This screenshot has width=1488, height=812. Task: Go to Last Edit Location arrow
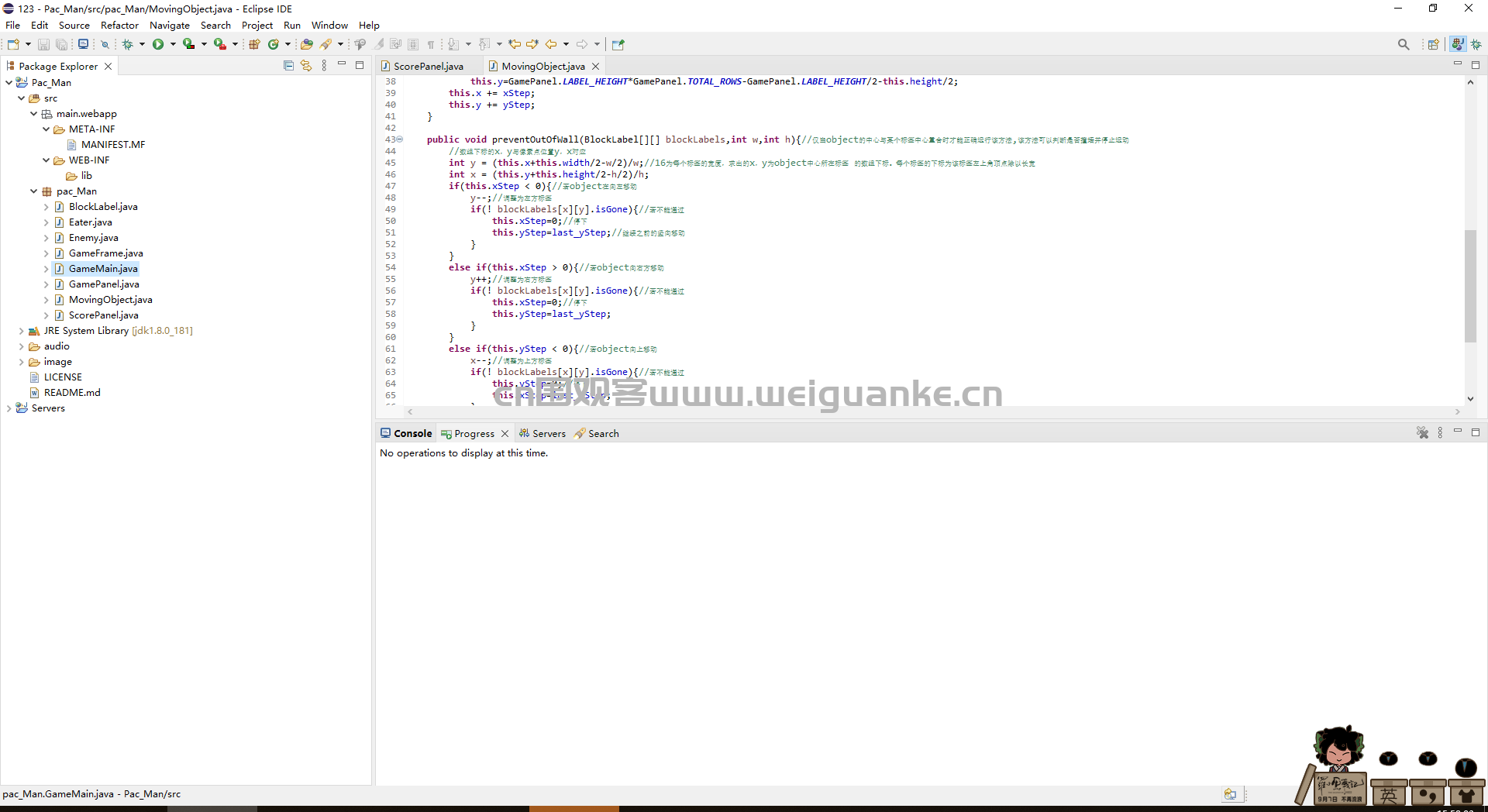click(x=515, y=44)
